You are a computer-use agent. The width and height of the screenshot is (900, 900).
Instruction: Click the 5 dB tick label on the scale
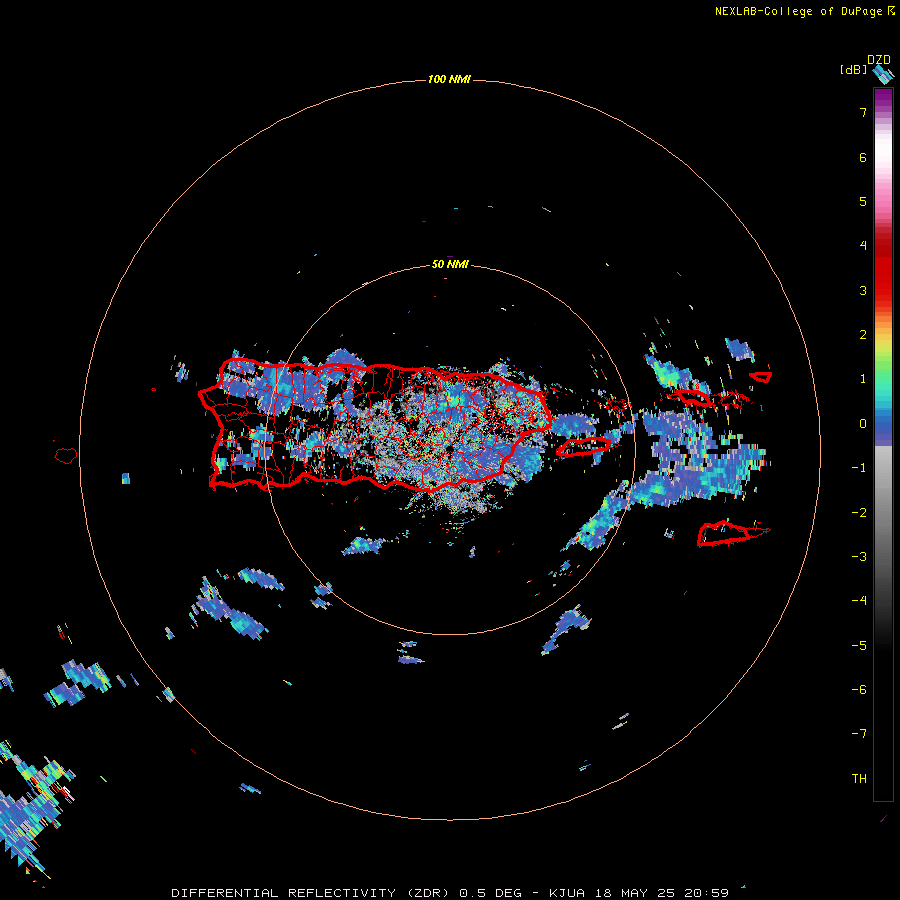(863, 201)
